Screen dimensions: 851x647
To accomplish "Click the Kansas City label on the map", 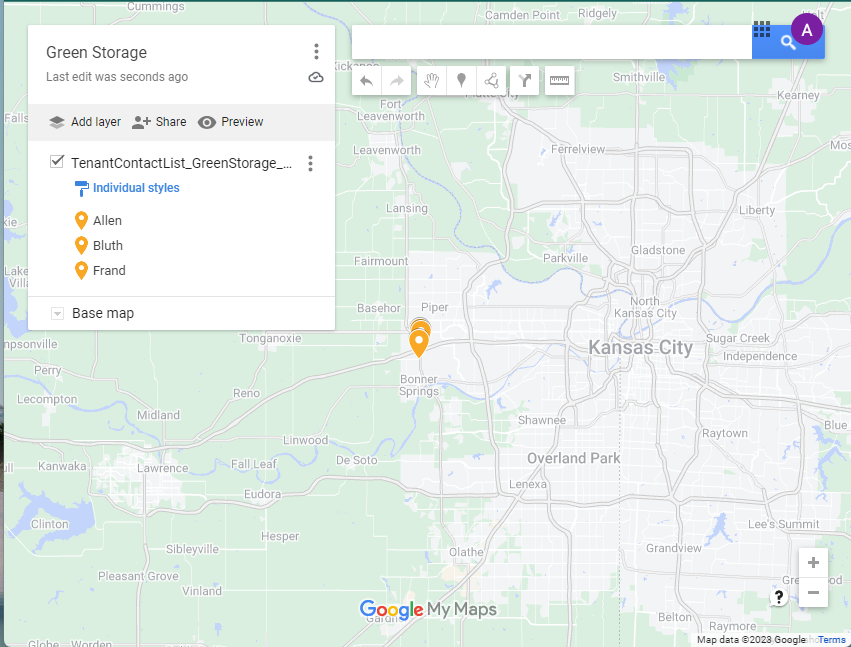I will (x=640, y=348).
